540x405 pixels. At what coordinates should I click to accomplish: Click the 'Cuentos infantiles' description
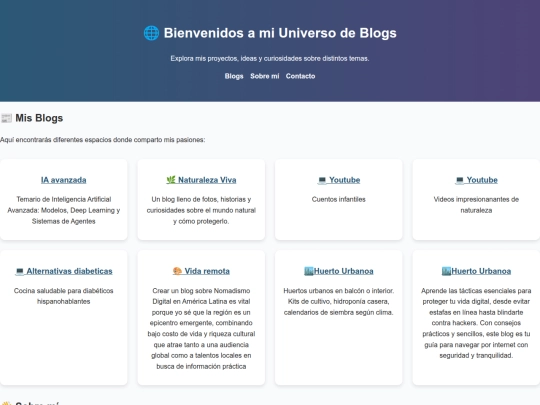point(339,199)
